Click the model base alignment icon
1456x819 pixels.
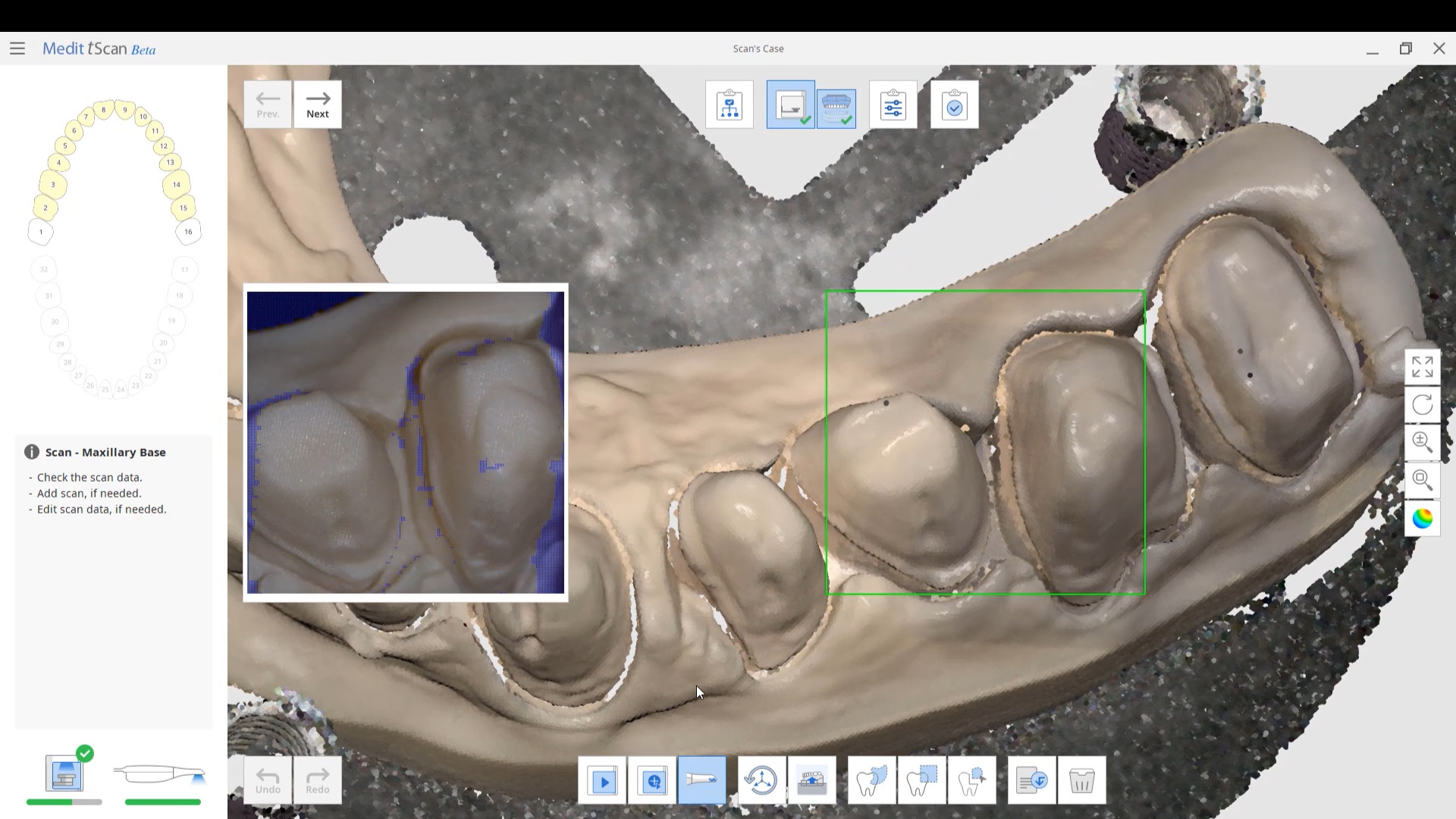point(811,780)
